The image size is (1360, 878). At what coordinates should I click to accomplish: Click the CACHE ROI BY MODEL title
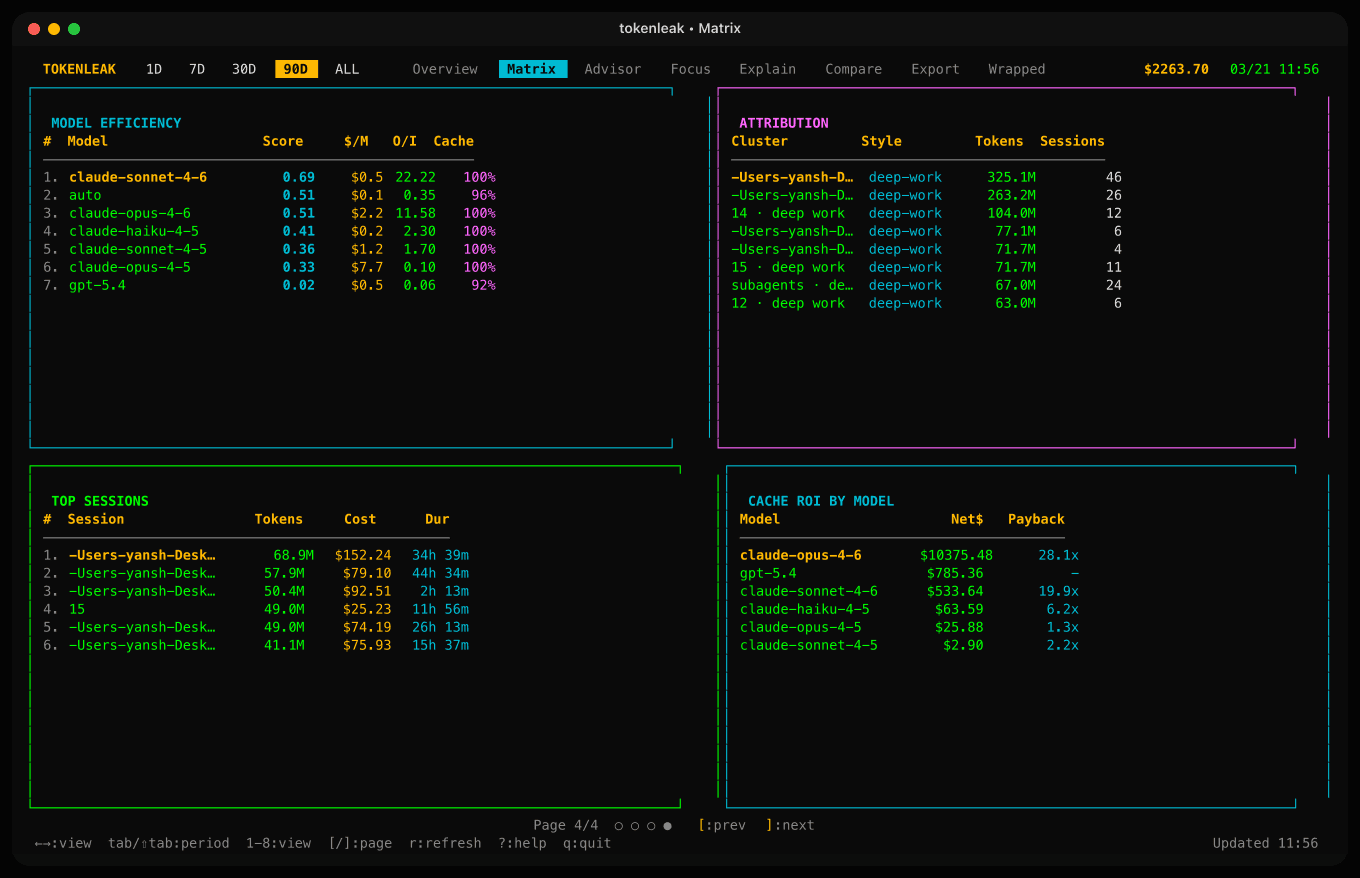pyautogui.click(x=821, y=501)
